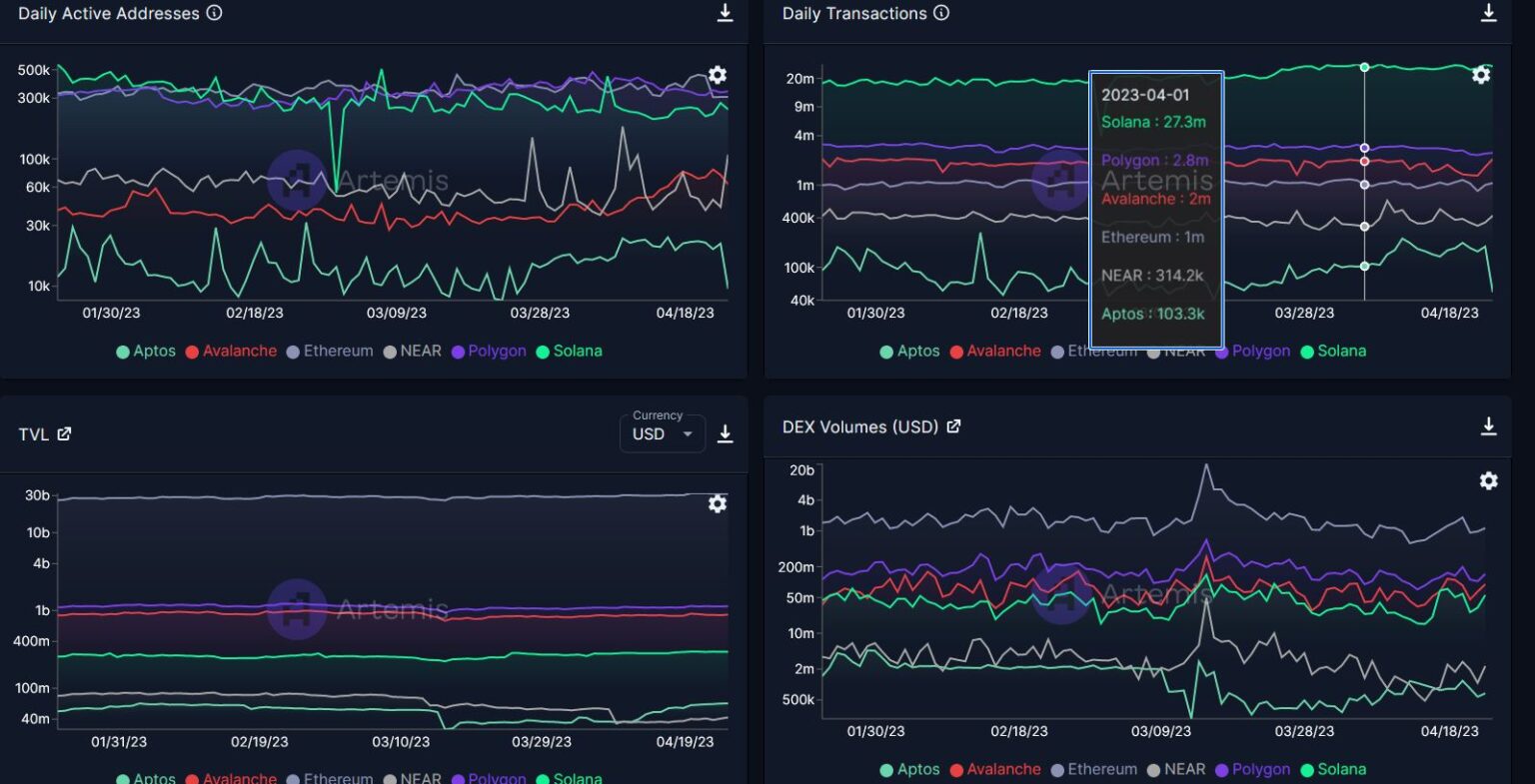
Task: Open DEX Volumes external link icon
Action: click(953, 426)
